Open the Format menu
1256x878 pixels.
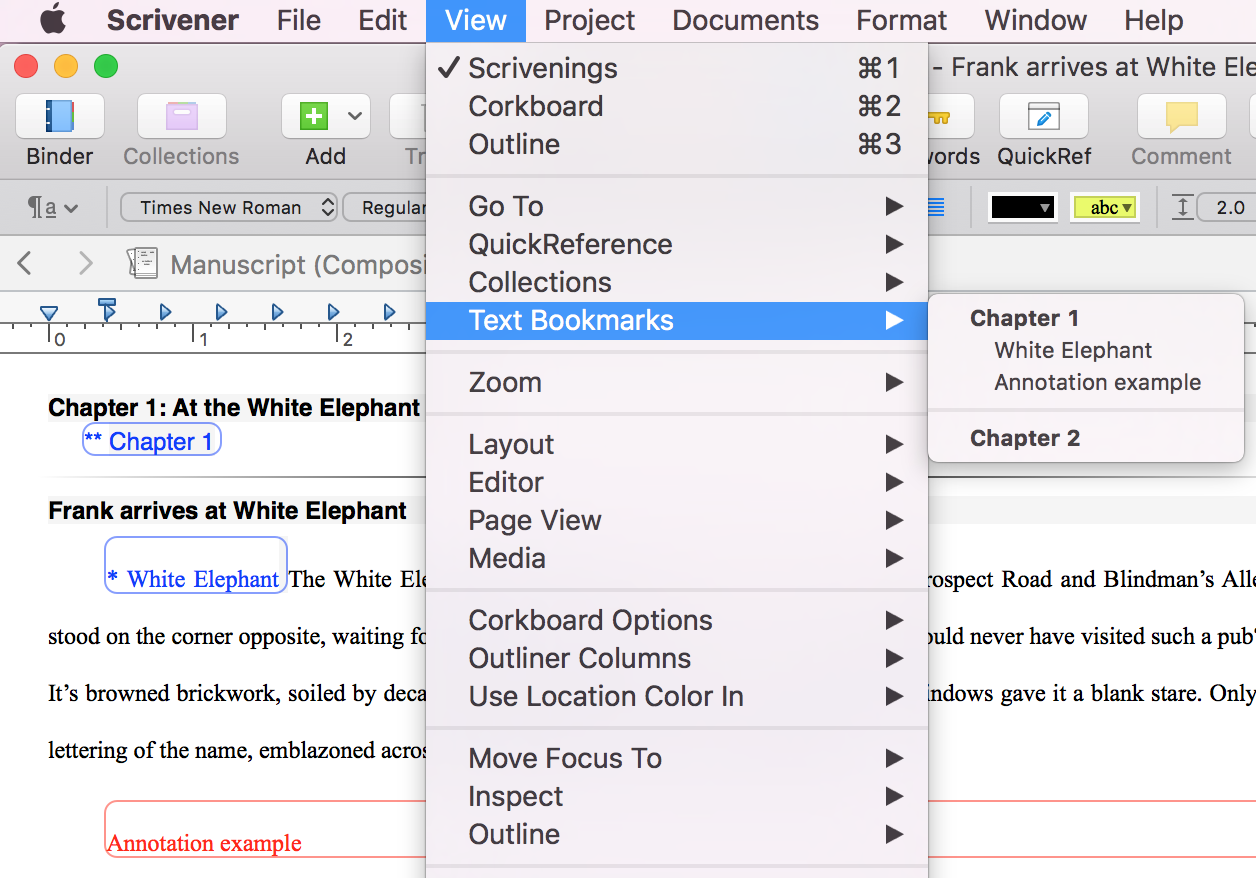click(x=902, y=20)
